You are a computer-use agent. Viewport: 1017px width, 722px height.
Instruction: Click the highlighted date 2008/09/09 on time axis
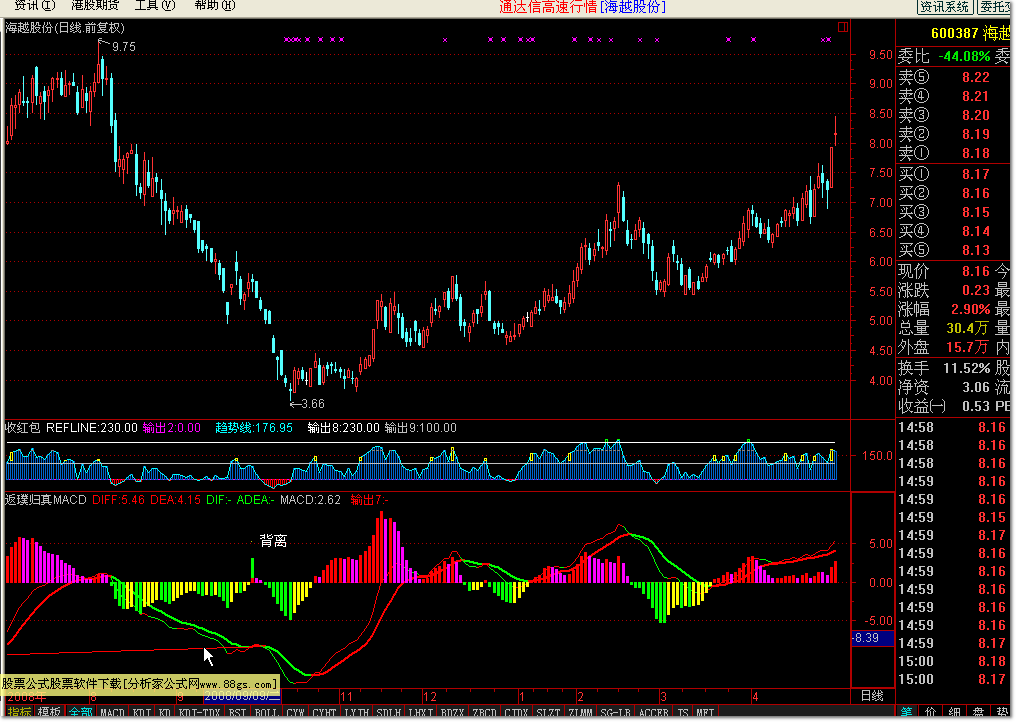click(242, 696)
